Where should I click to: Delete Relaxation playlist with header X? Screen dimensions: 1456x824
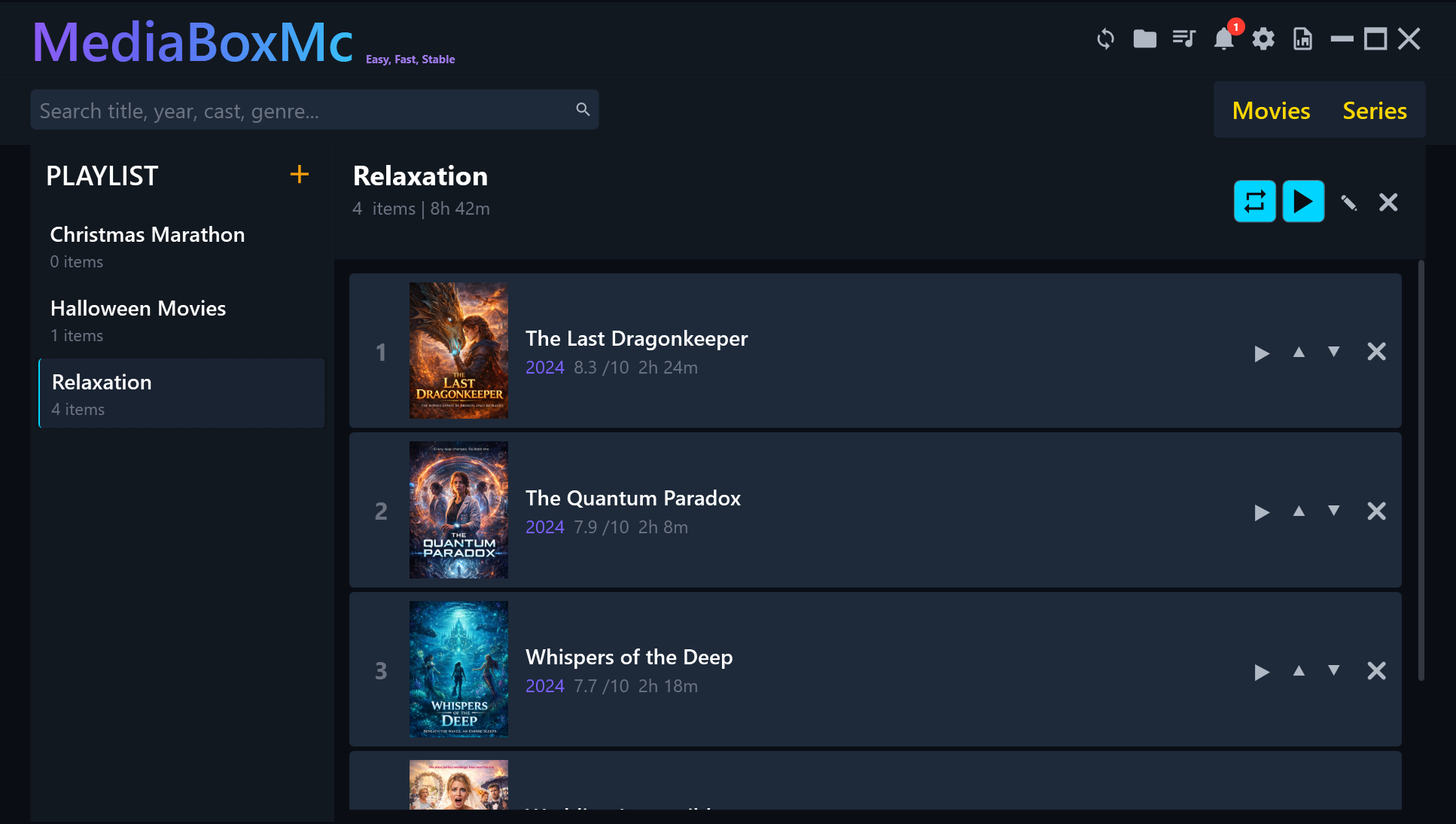1388,203
